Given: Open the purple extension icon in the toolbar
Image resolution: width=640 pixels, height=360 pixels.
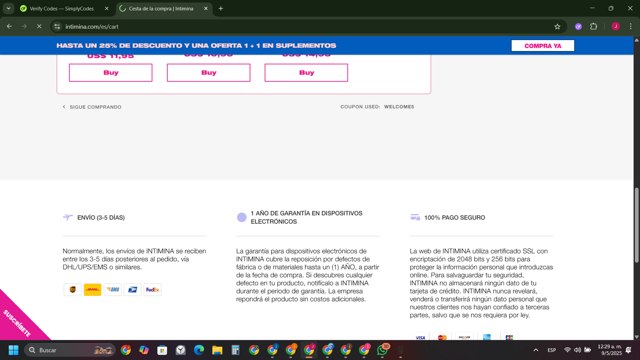Looking at the screenshot, I should 578,27.
